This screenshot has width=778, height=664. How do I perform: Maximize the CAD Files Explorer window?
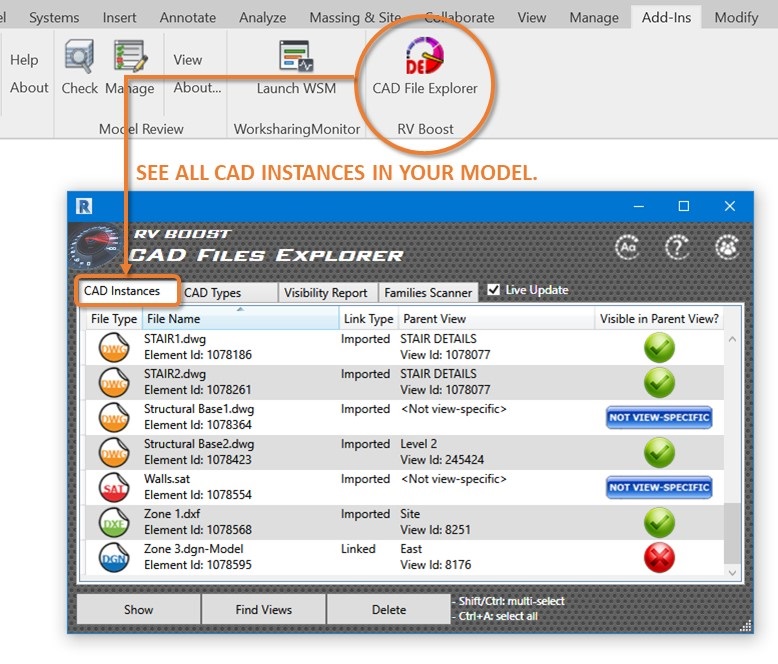684,206
